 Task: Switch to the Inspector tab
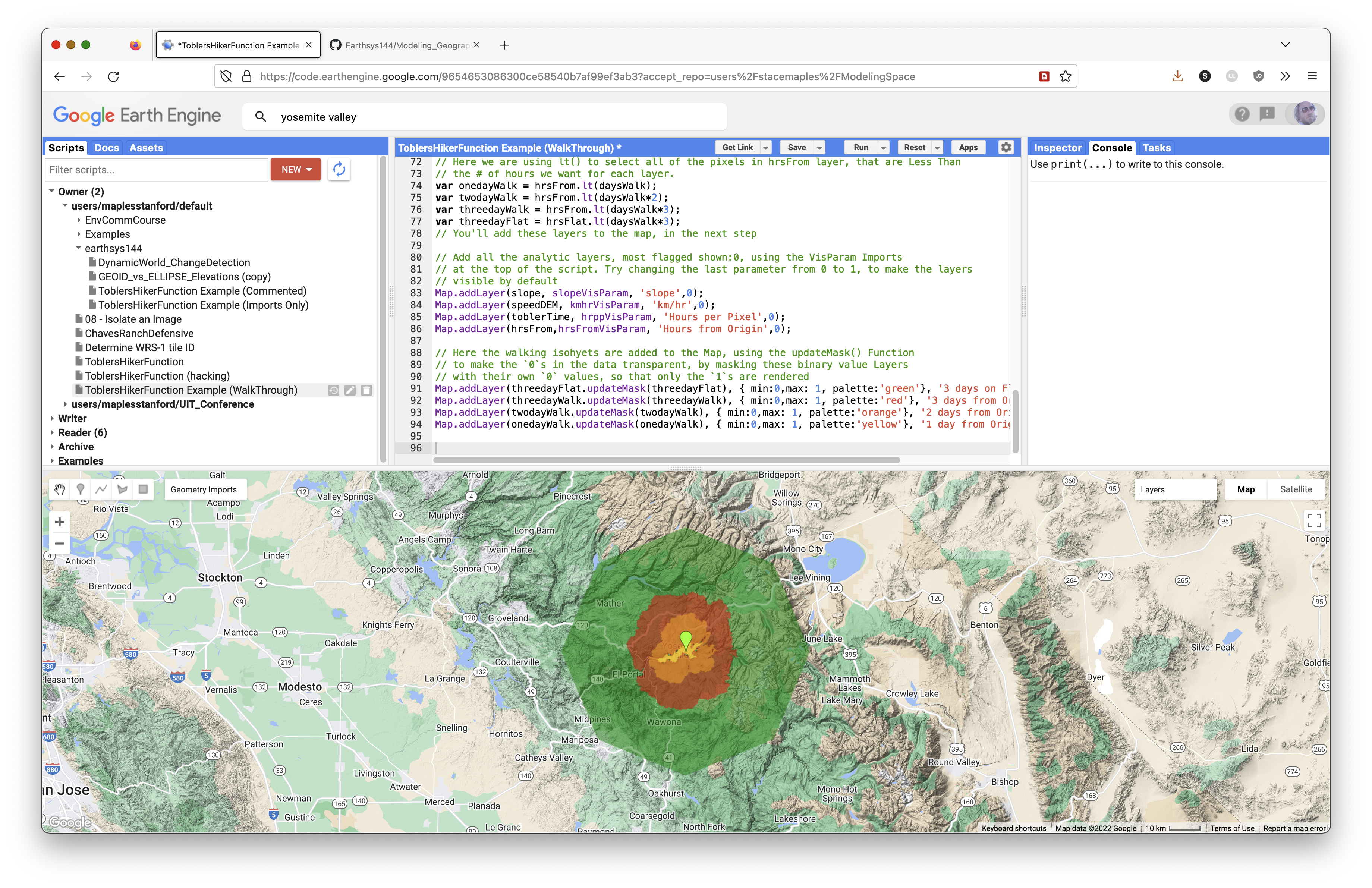1057,148
